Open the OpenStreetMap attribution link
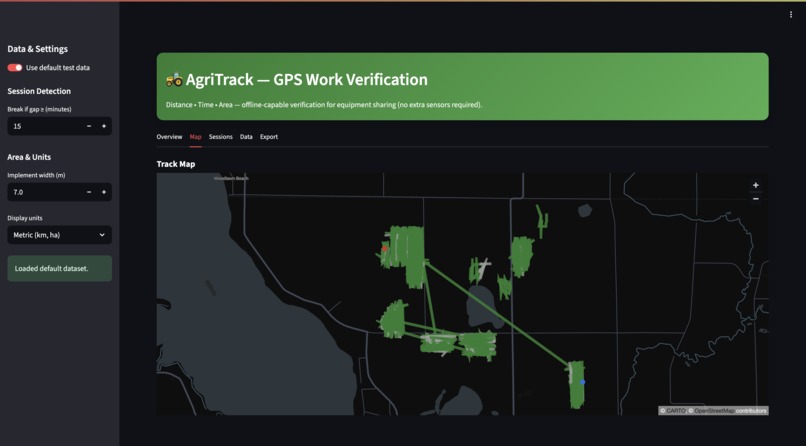This screenshot has width=806, height=446. [x=714, y=411]
